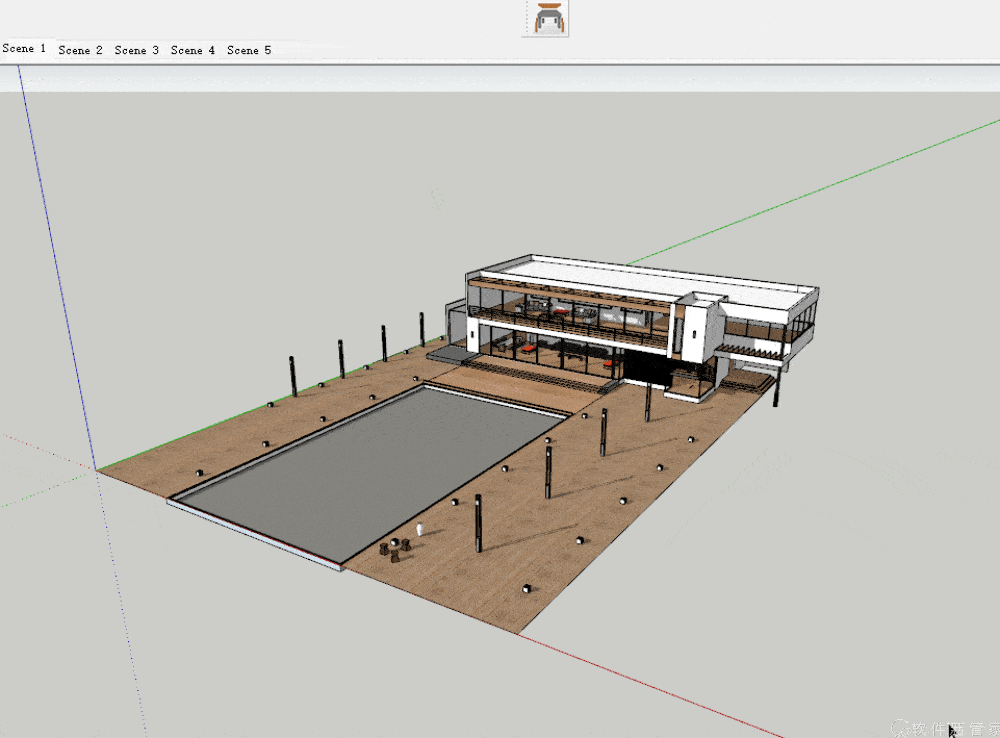This screenshot has height=738, width=1000.
Task: Go to the Scene 4 tab
Action: pyautogui.click(x=193, y=50)
